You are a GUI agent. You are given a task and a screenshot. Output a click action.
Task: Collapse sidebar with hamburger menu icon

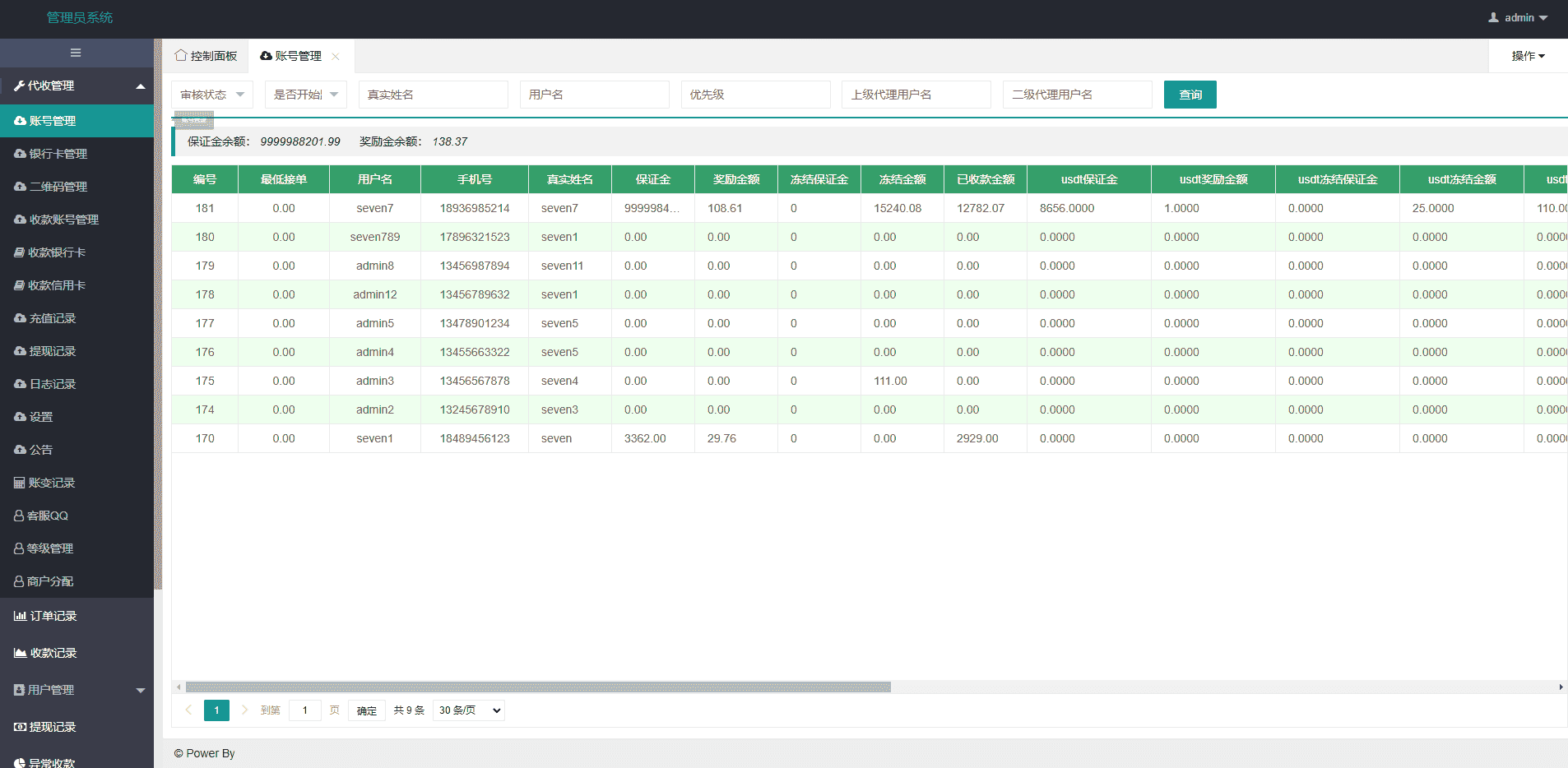(76, 53)
